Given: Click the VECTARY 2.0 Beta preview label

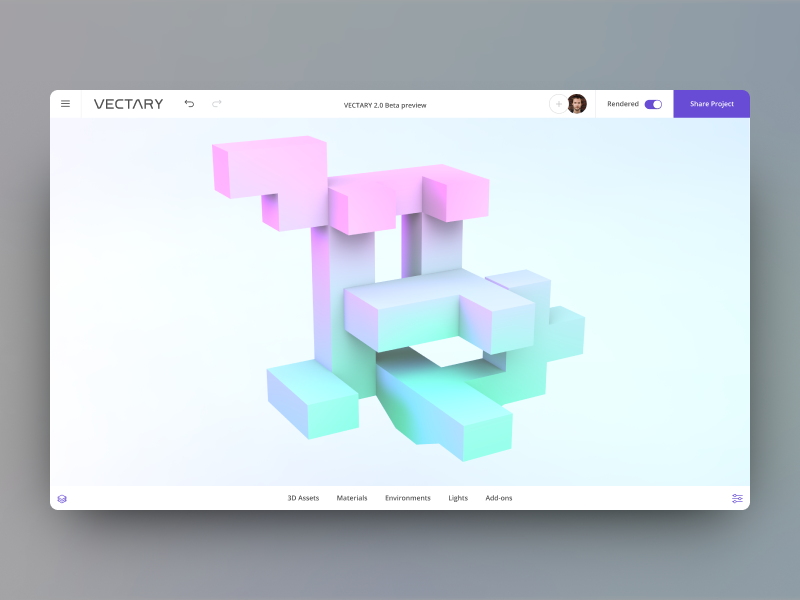Looking at the screenshot, I should 384,104.
